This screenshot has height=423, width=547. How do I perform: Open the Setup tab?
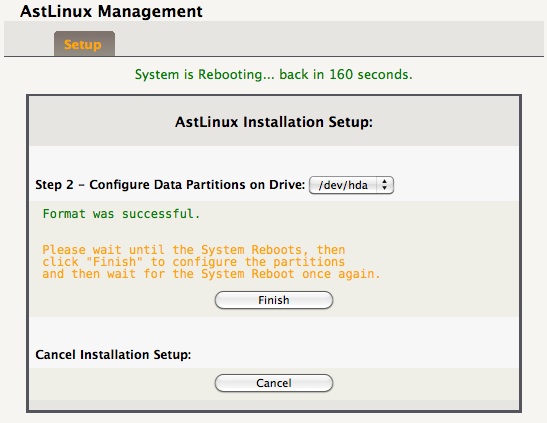point(84,44)
